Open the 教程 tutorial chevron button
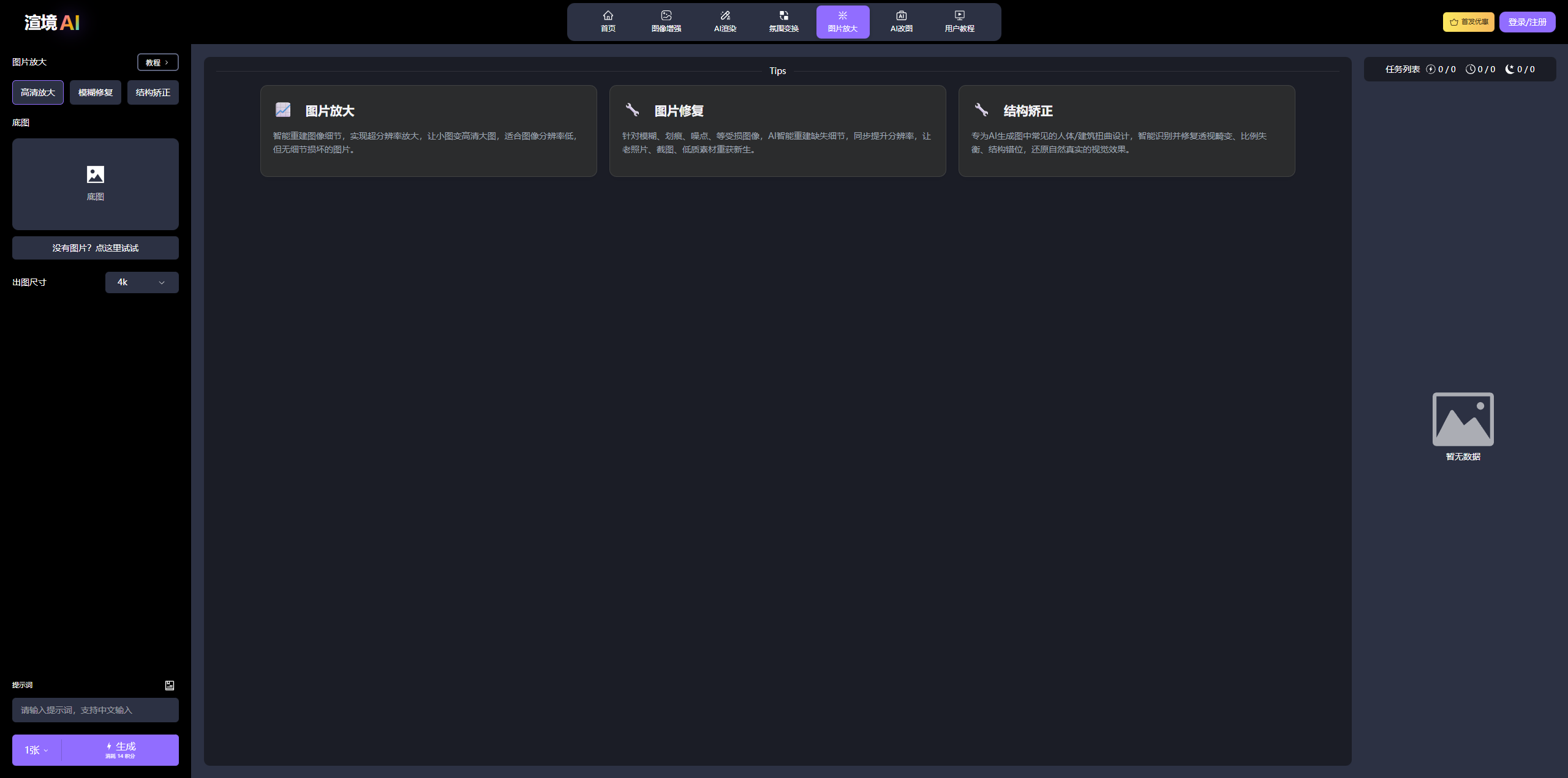1568x778 pixels. click(157, 62)
